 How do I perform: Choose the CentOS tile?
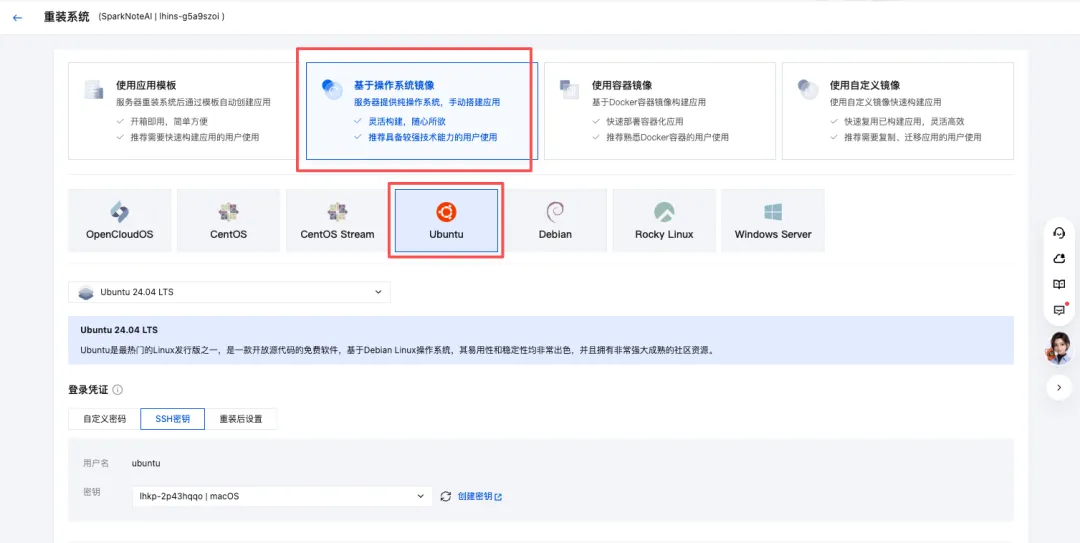[x=228, y=221]
